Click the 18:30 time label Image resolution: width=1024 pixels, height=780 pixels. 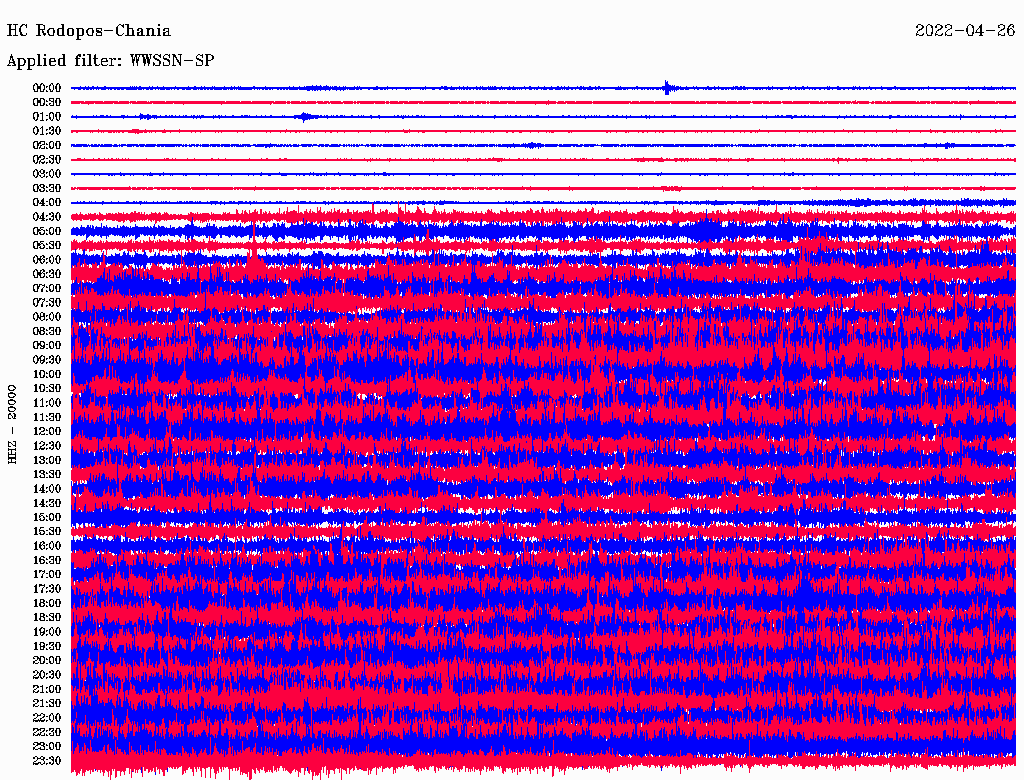pyautogui.click(x=47, y=618)
